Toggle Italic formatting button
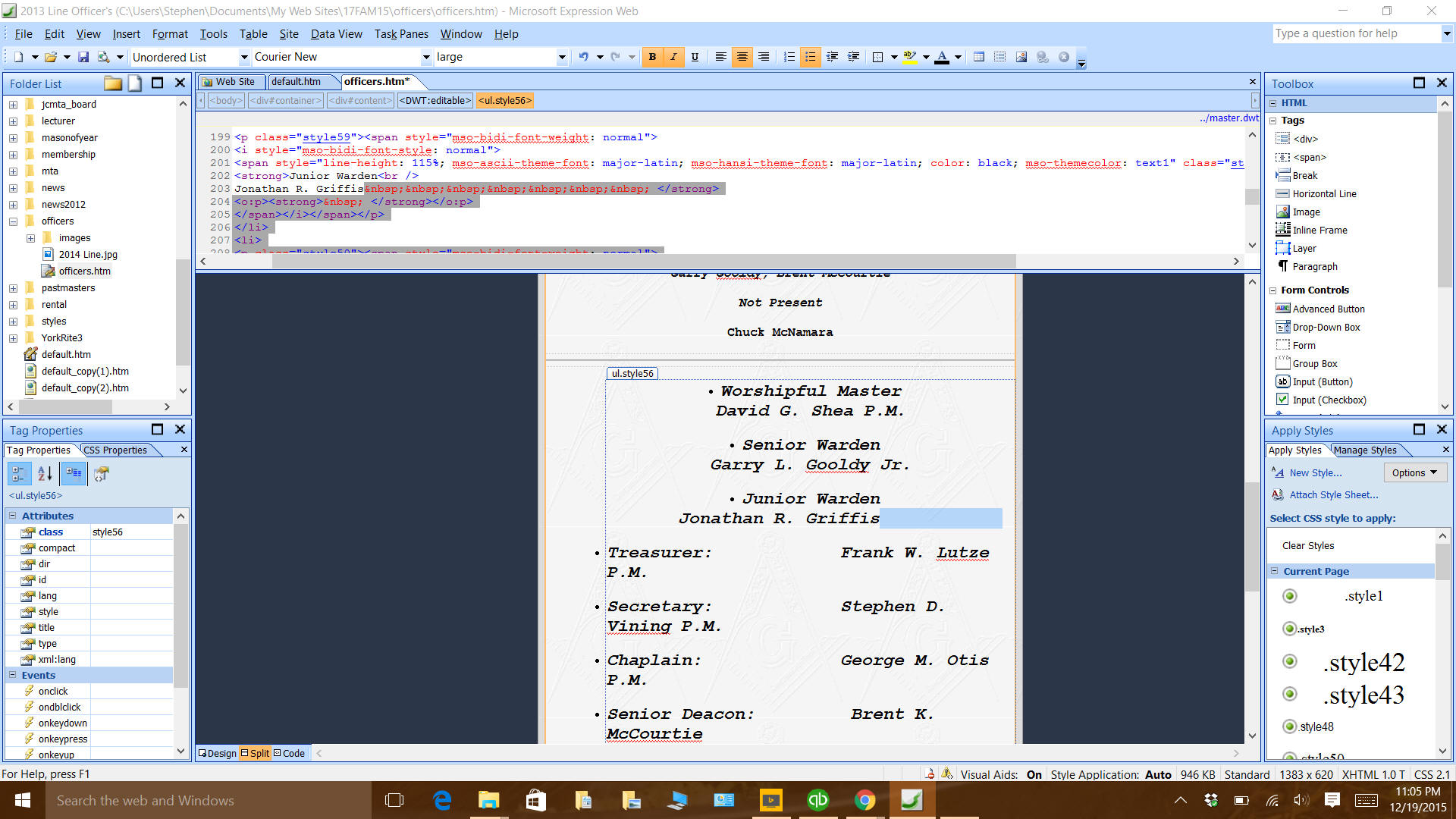Screen dimensions: 1456x819 pos(673,57)
